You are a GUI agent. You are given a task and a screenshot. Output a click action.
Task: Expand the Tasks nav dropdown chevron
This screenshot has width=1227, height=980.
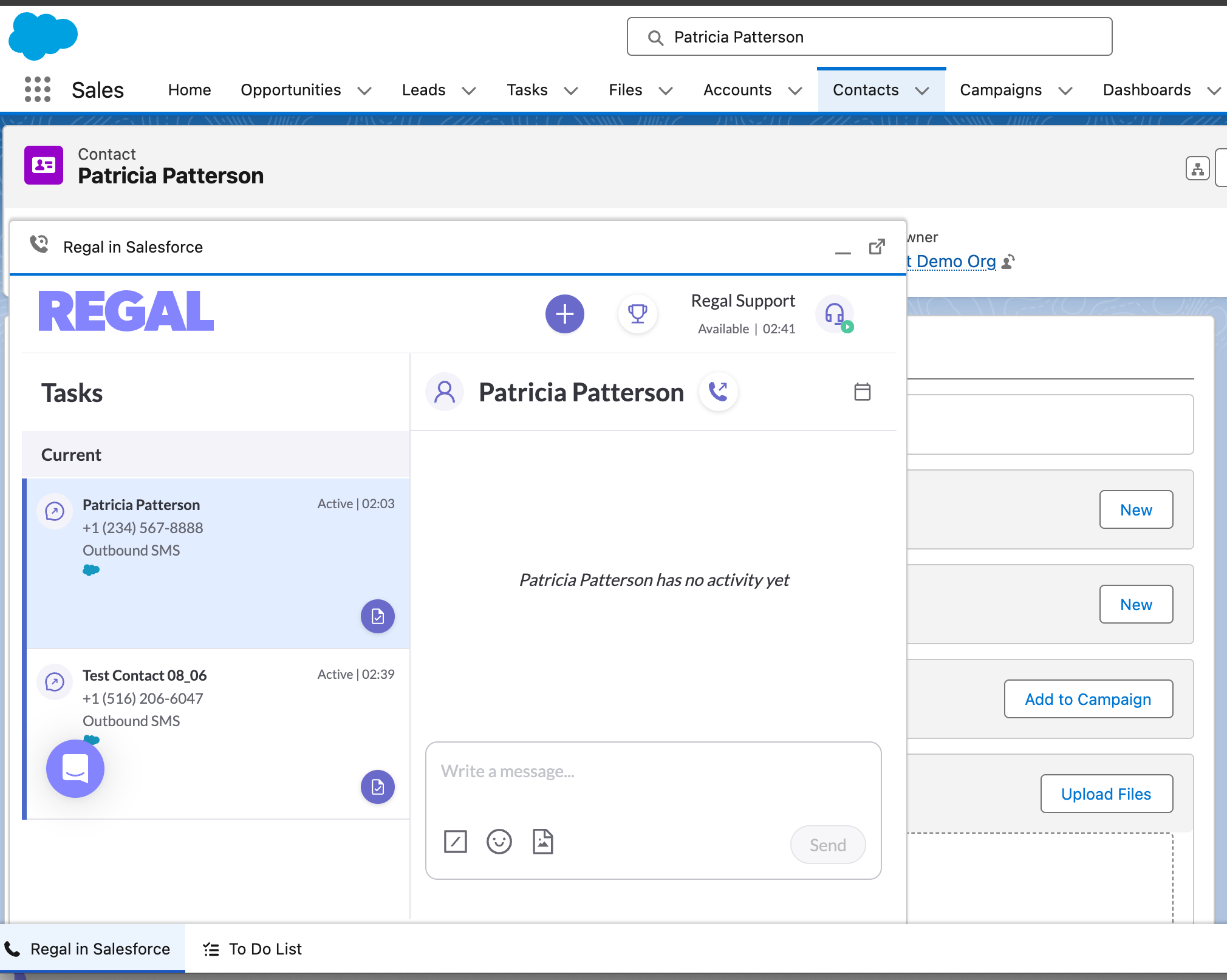pos(570,91)
